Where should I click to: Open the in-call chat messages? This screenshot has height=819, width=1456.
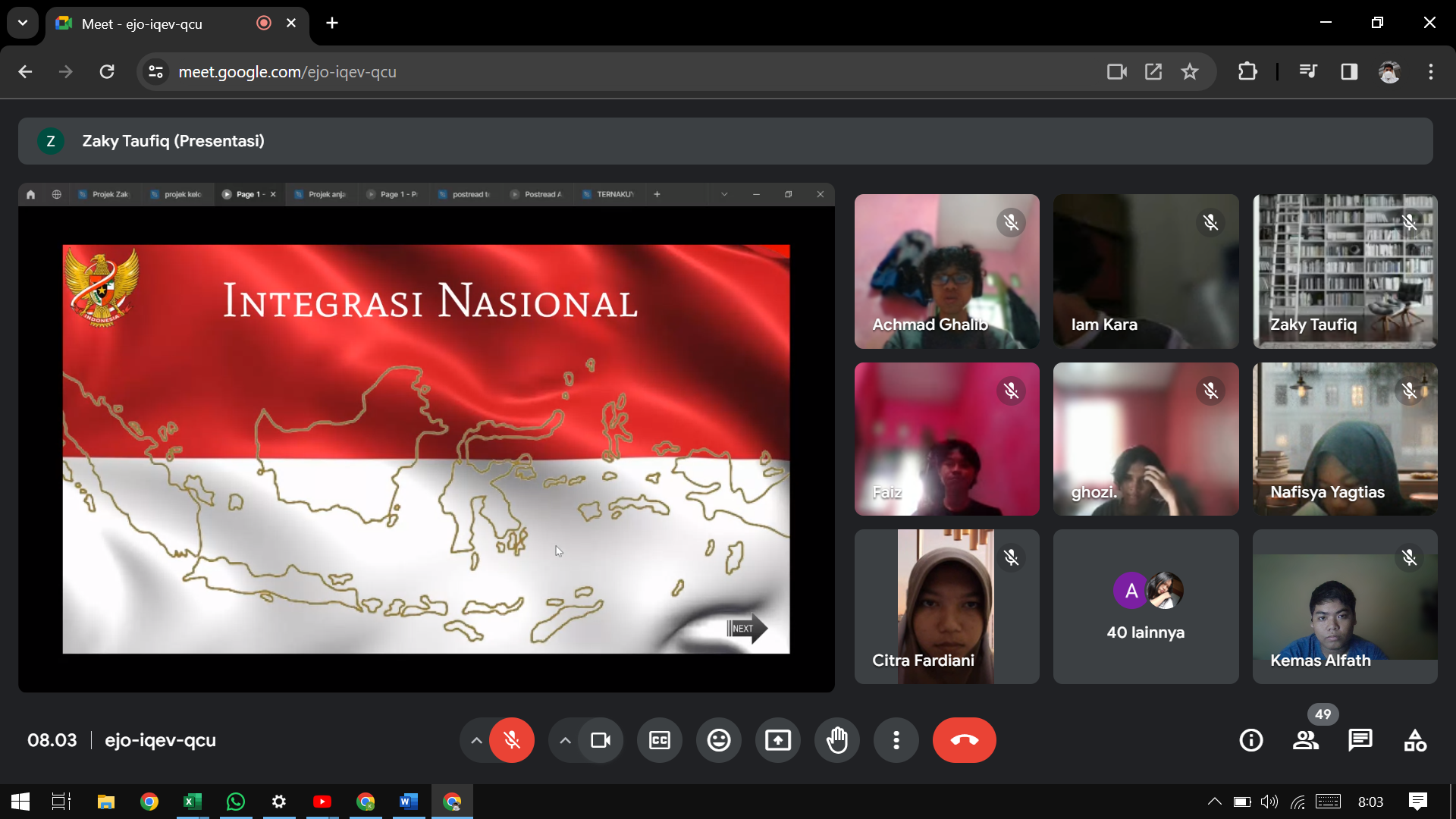[x=1360, y=740]
